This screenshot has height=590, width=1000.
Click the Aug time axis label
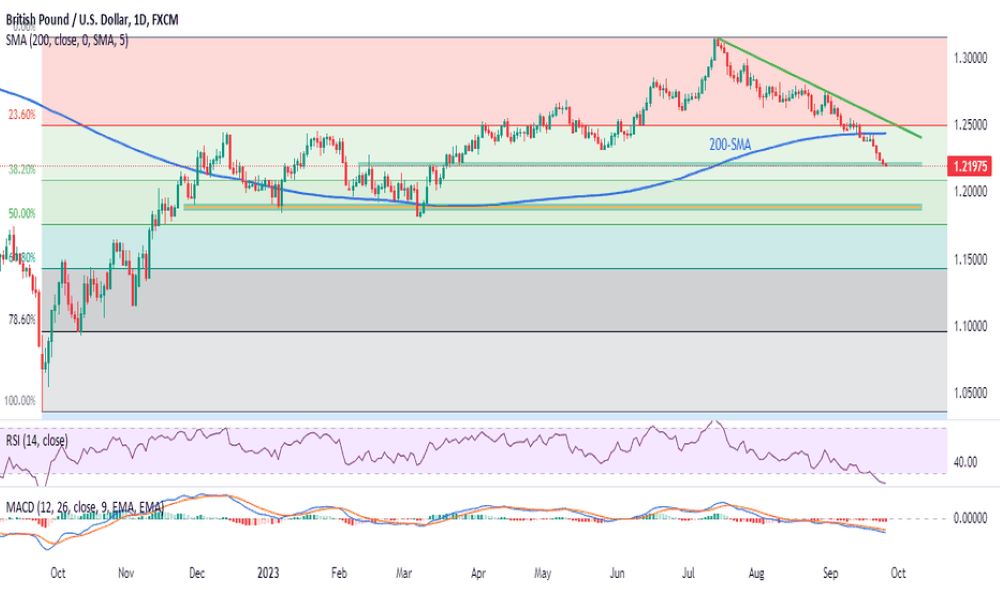756,573
